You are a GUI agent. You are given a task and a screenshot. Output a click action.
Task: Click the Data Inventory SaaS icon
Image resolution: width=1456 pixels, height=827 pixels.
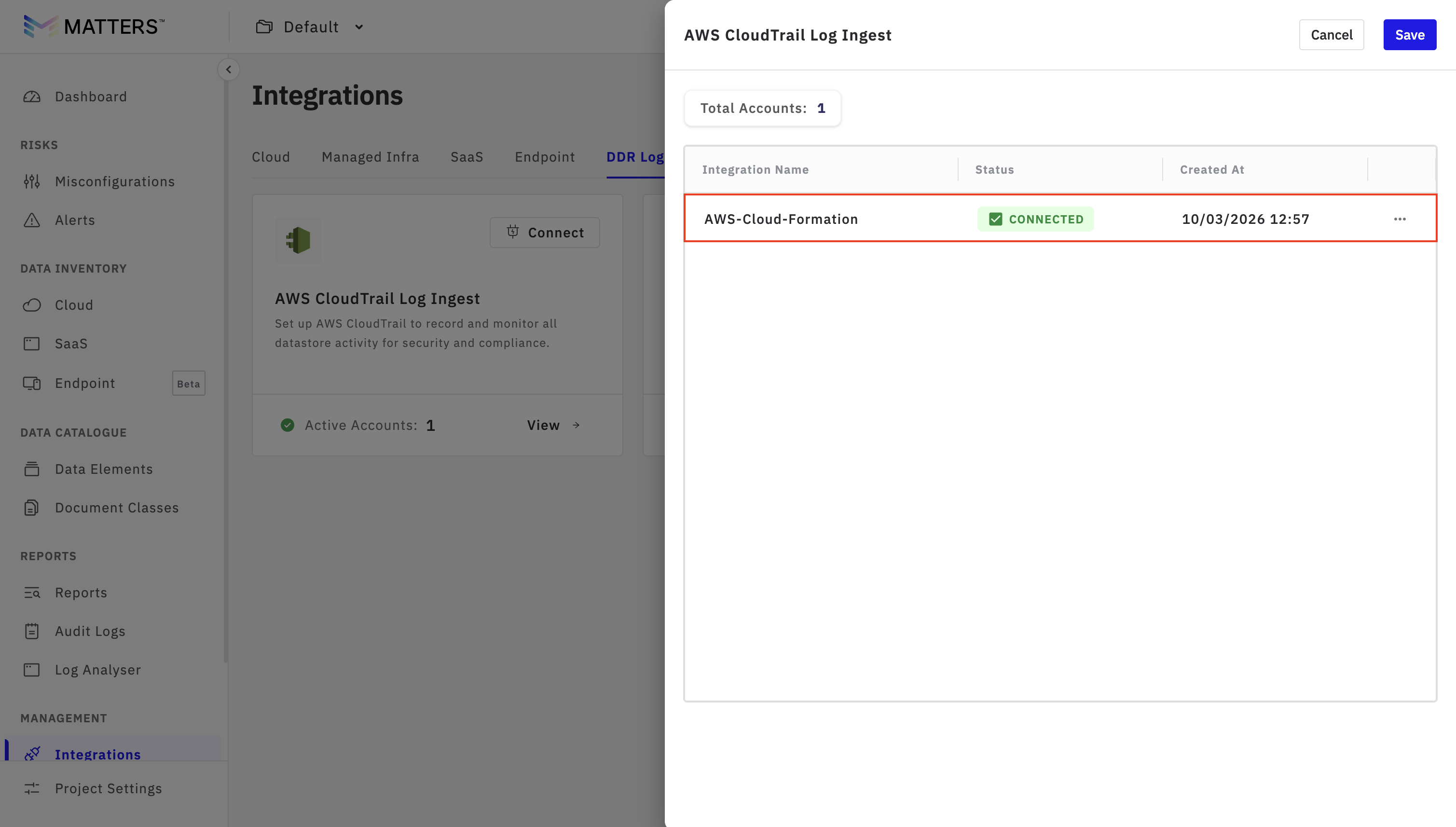click(32, 344)
